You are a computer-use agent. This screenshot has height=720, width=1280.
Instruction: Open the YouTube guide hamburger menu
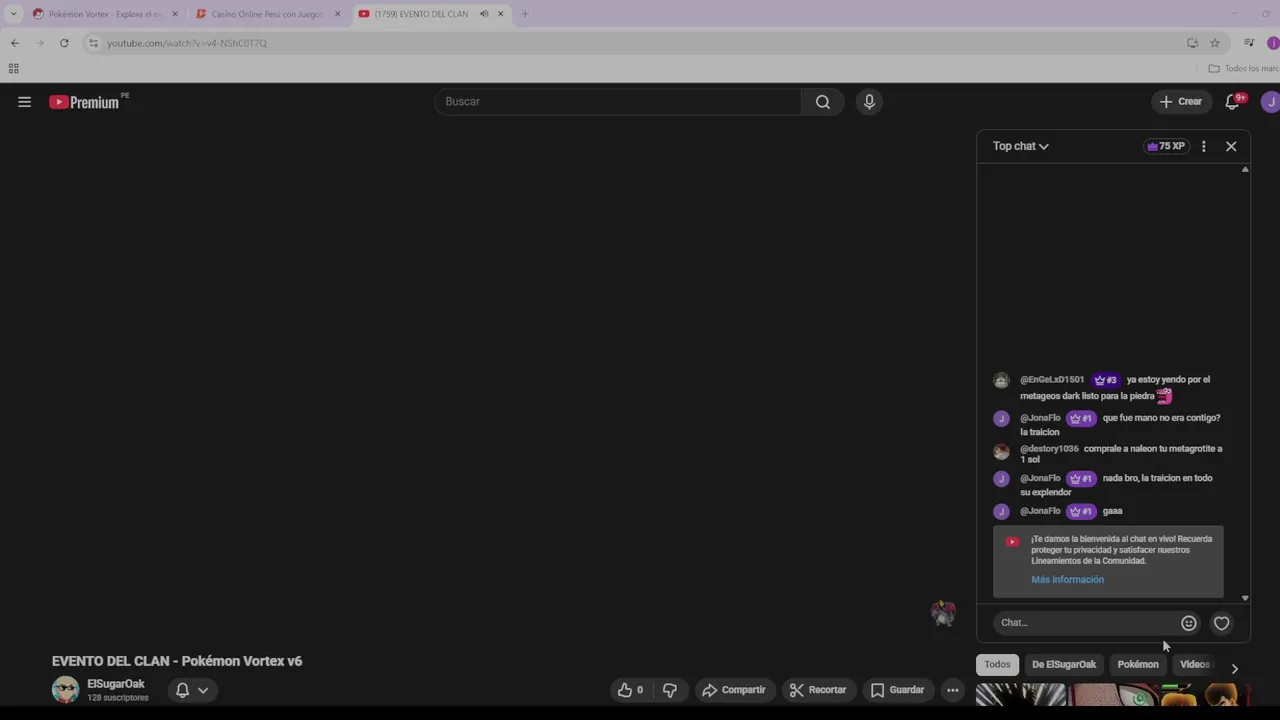point(24,102)
